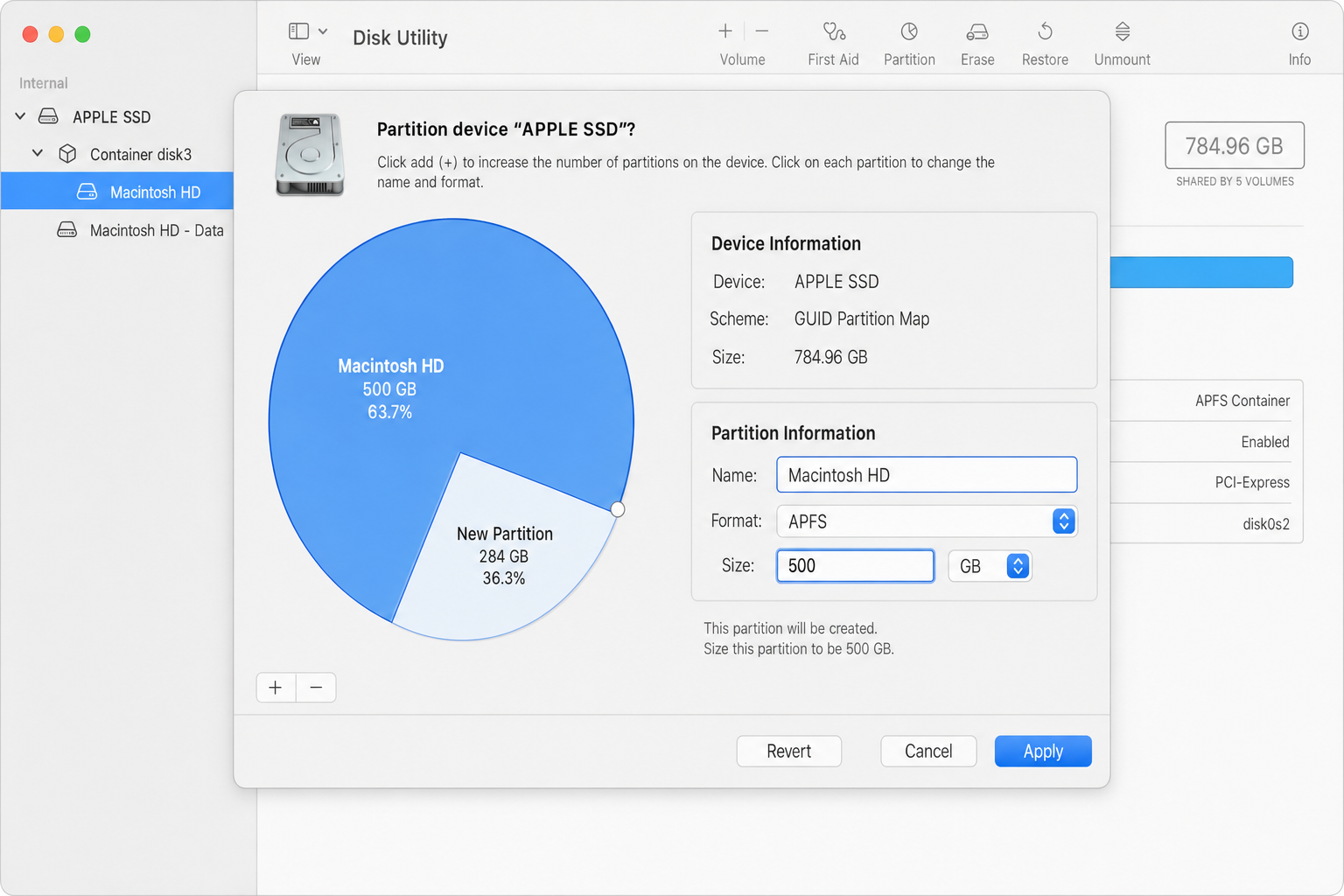The image size is (1344, 896).
Task: Select Container disk3 in sidebar
Action: 140,154
